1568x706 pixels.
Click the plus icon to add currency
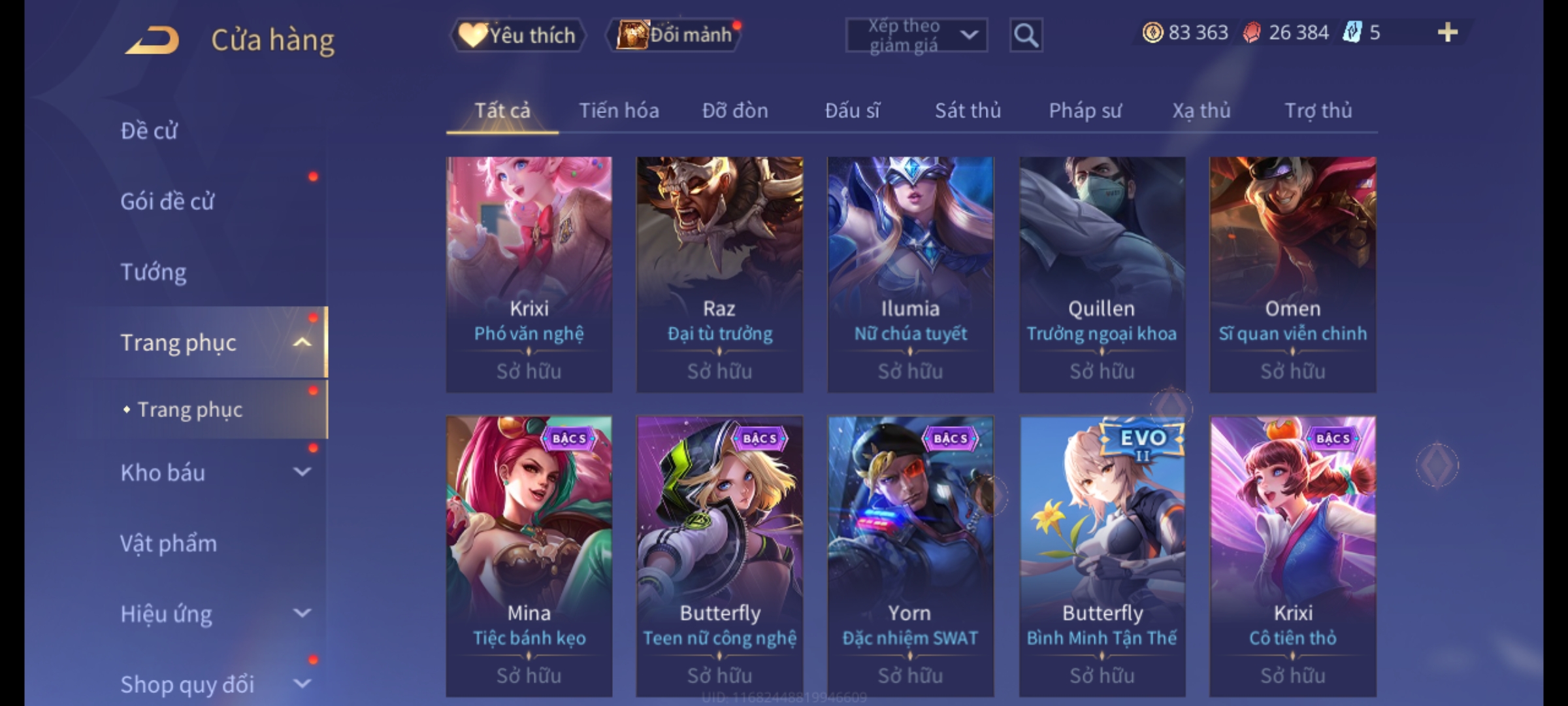point(1447,32)
